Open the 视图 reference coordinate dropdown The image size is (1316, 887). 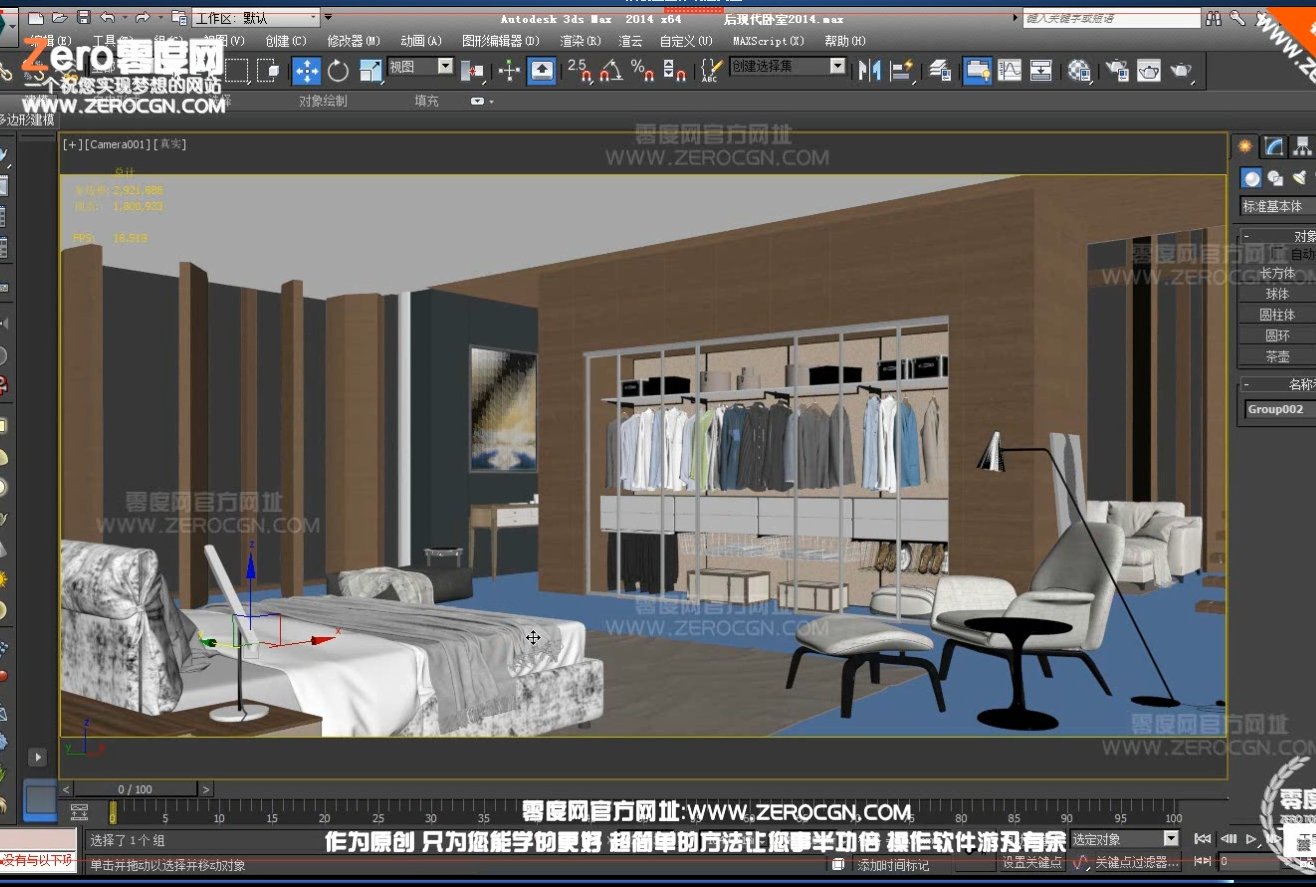[421, 66]
